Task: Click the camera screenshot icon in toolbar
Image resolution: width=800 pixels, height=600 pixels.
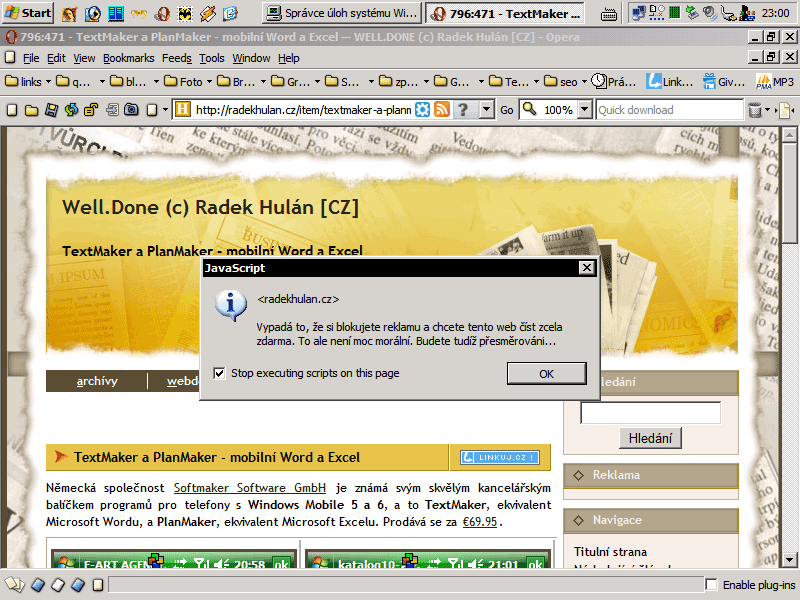Action: pyautogui.click(x=131, y=109)
